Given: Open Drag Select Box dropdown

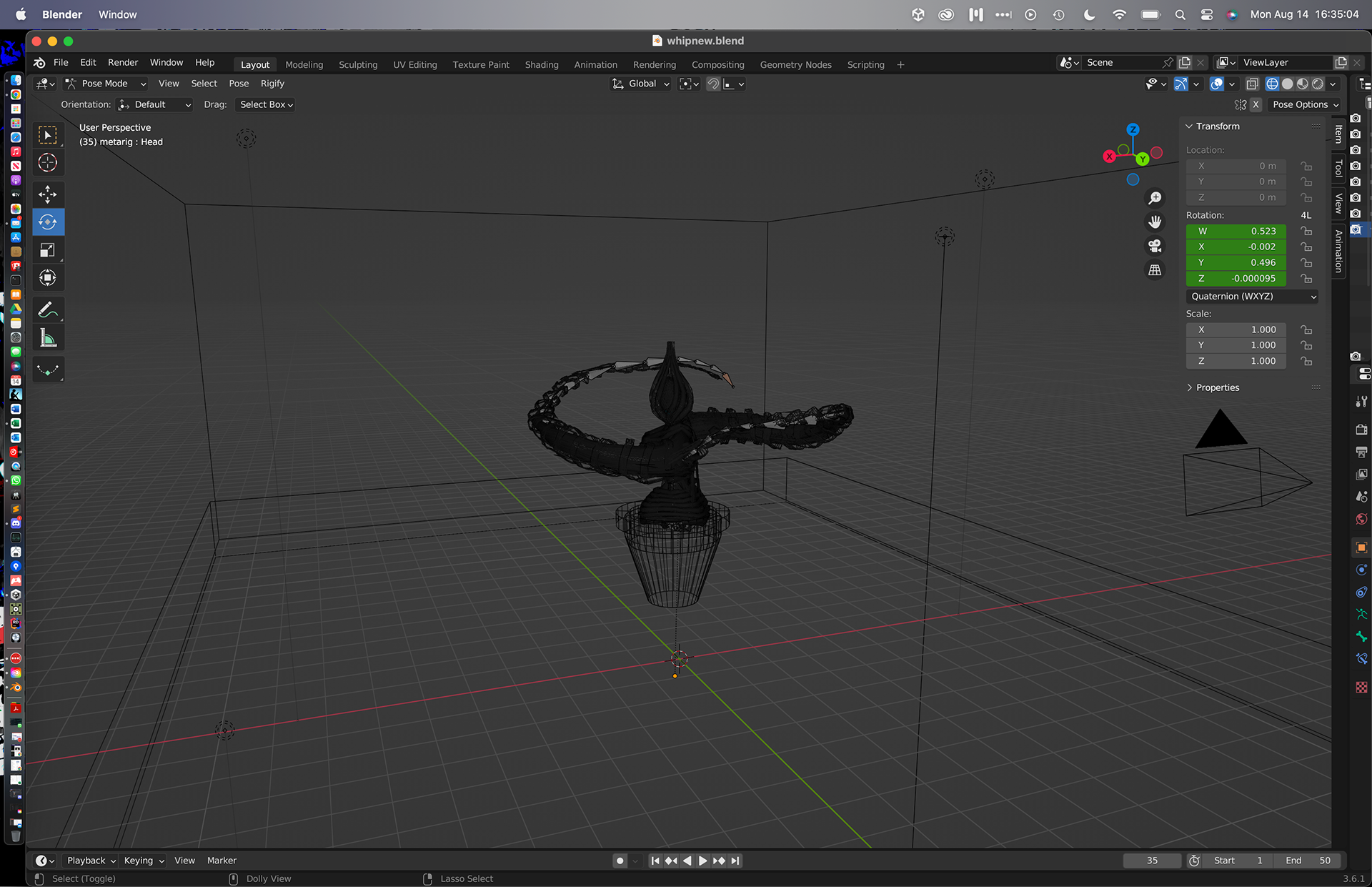Looking at the screenshot, I should (266, 104).
